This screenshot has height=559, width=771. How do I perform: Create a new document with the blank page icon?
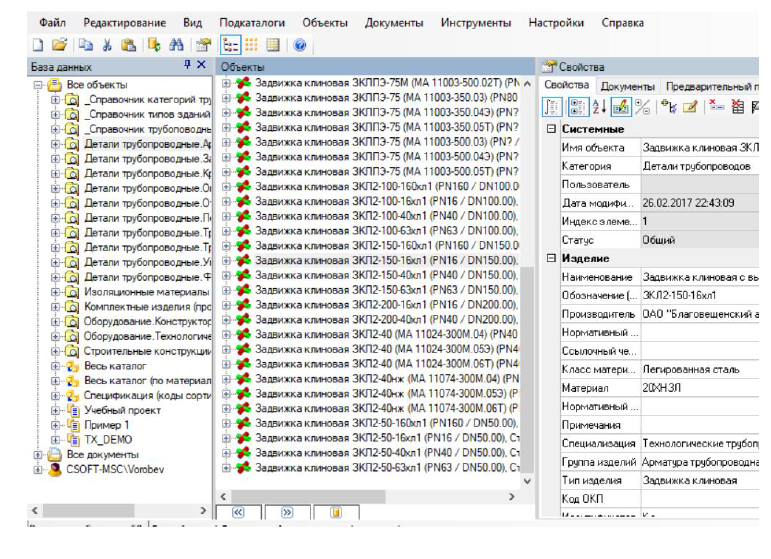pyautogui.click(x=38, y=45)
